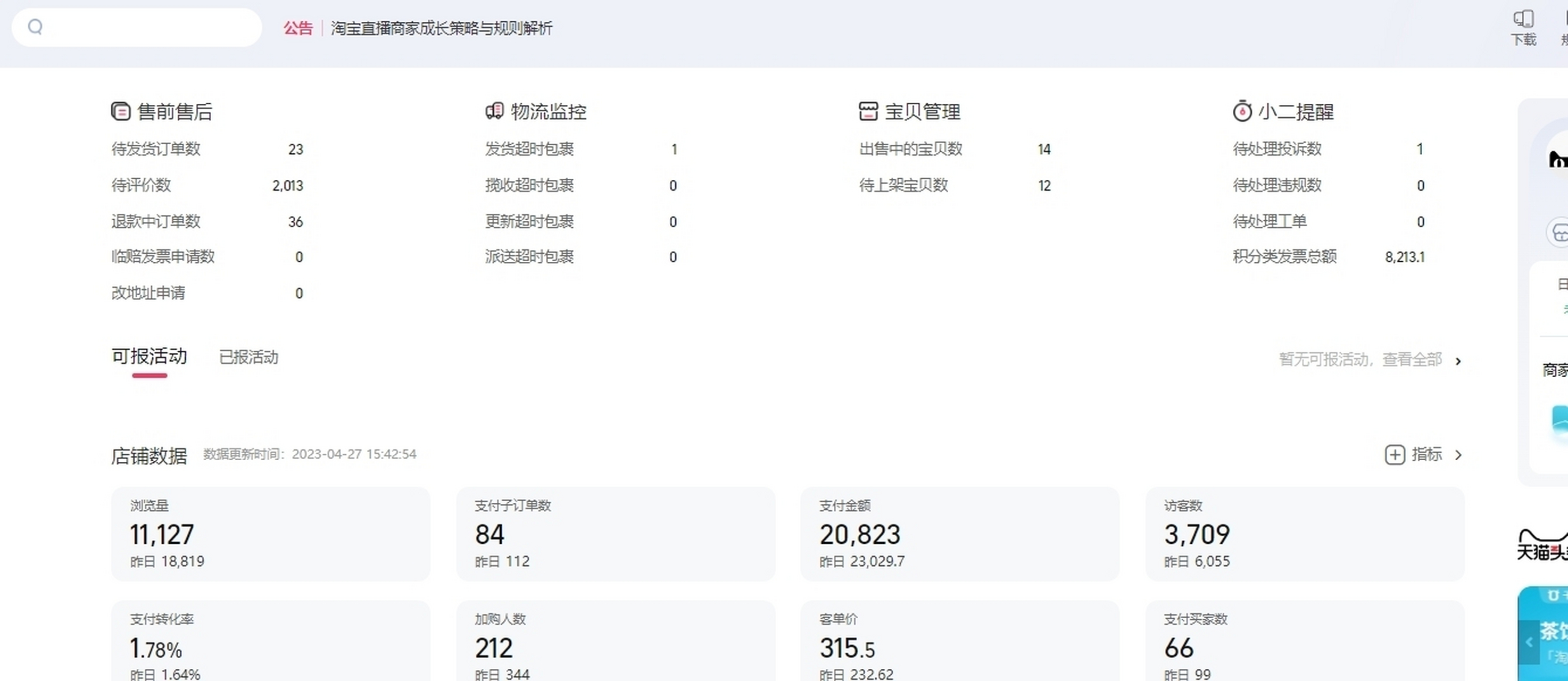Expand the chevron next to 指标
The image size is (1568, 681).
1458,455
